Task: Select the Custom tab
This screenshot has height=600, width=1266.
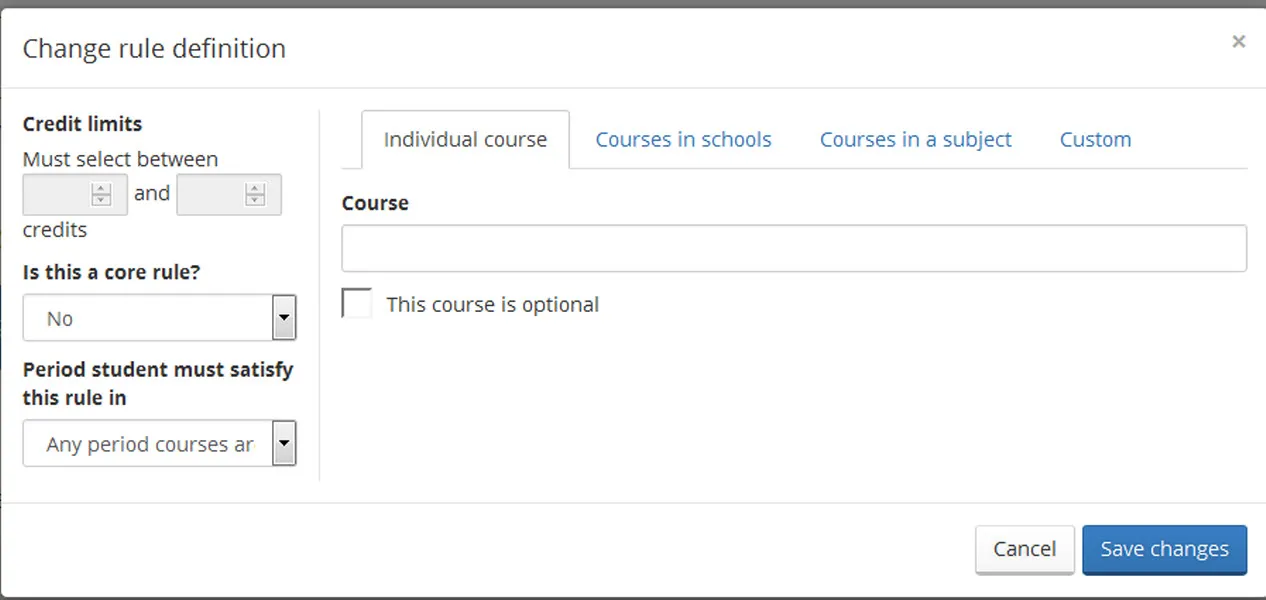Action: click(x=1095, y=139)
